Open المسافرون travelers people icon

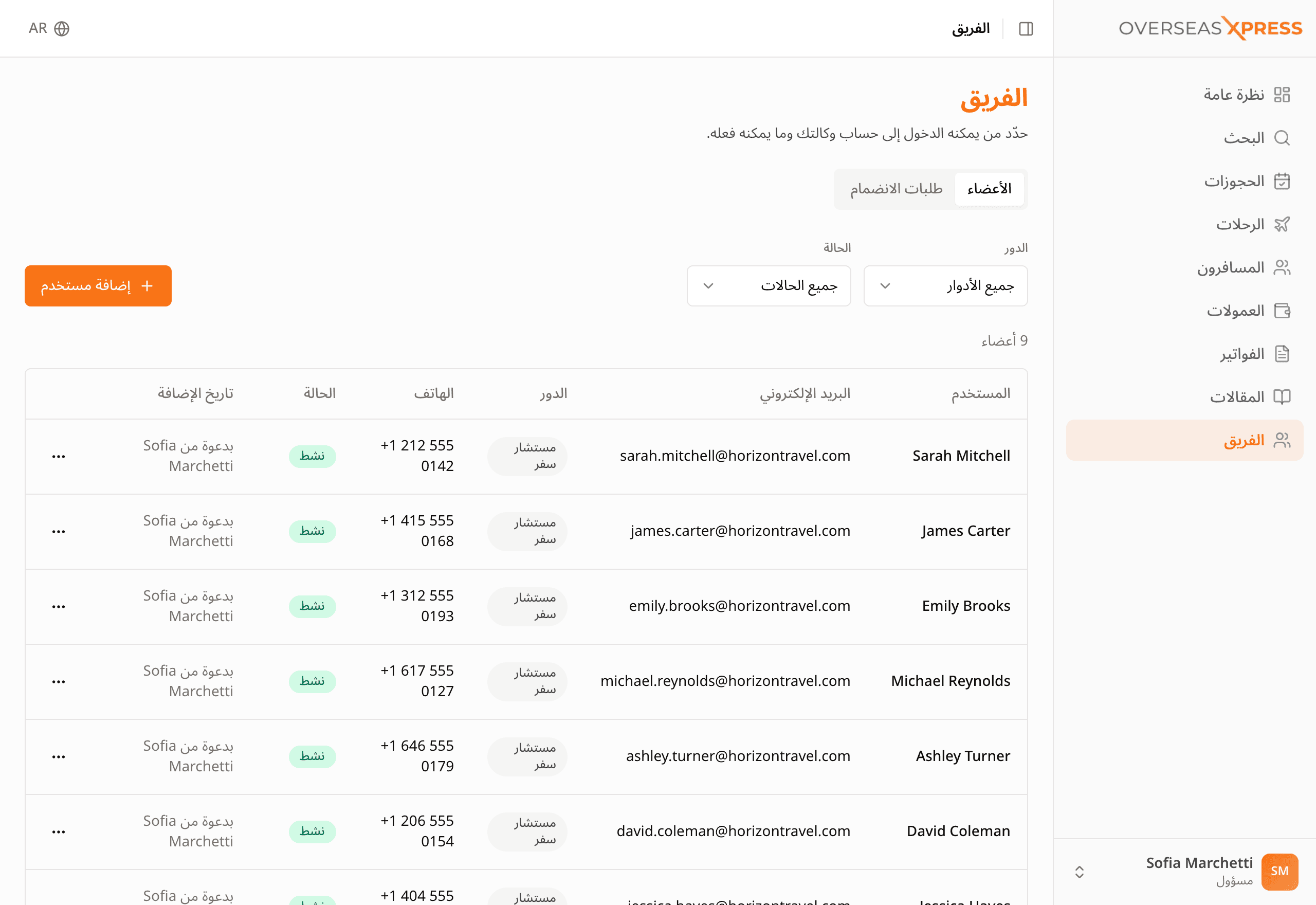coord(1282,268)
